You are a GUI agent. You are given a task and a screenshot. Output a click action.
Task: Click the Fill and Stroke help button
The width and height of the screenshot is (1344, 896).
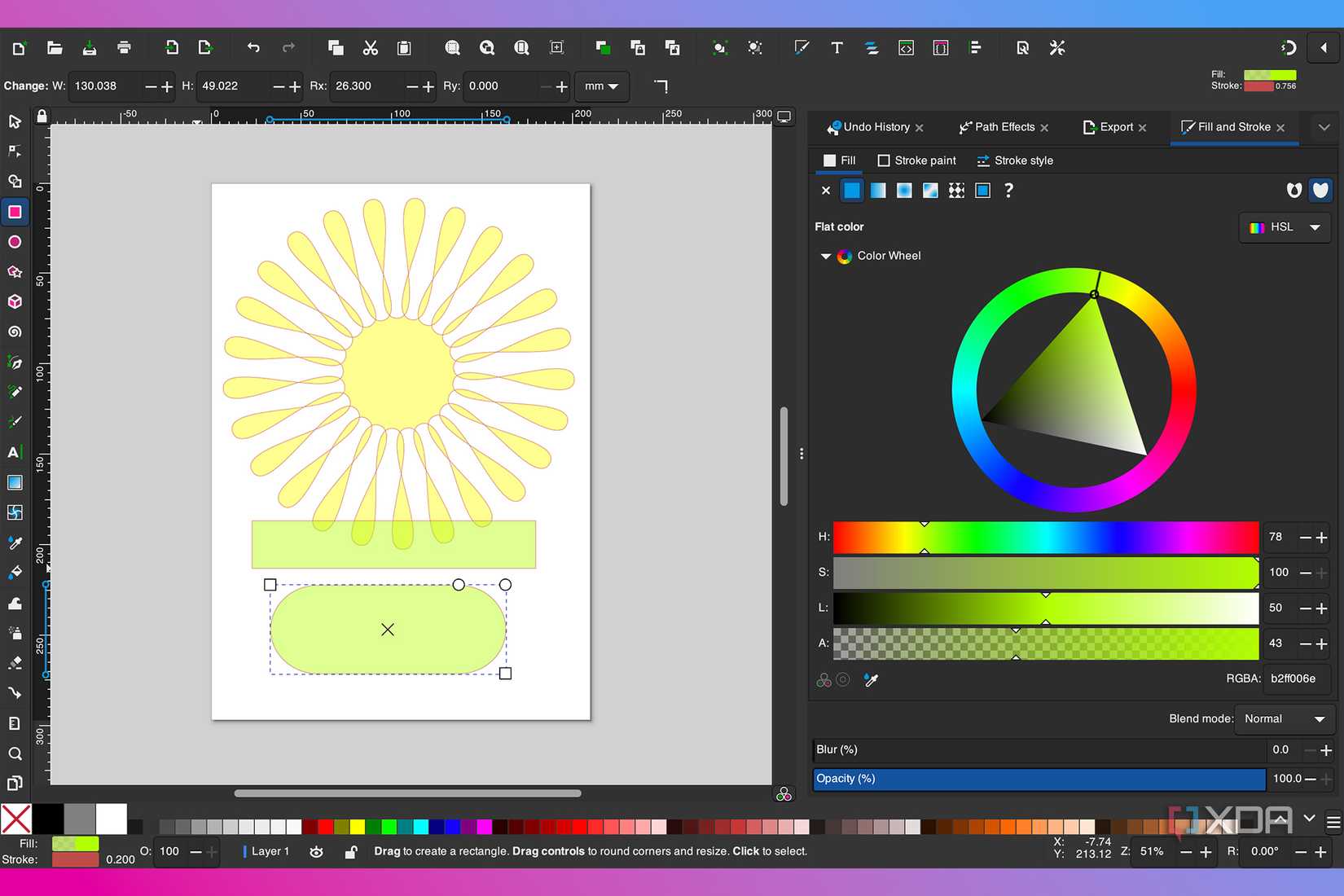pos(1008,191)
